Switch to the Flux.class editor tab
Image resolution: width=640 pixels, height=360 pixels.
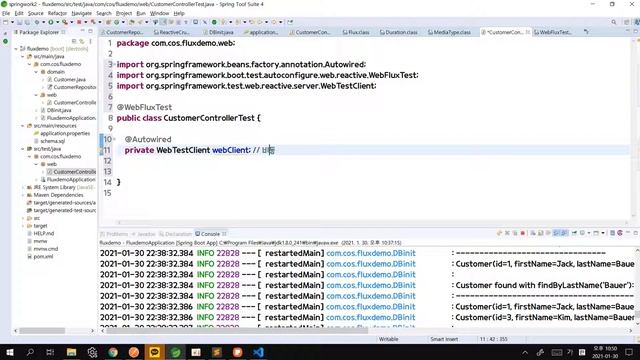pyautogui.click(x=356, y=32)
